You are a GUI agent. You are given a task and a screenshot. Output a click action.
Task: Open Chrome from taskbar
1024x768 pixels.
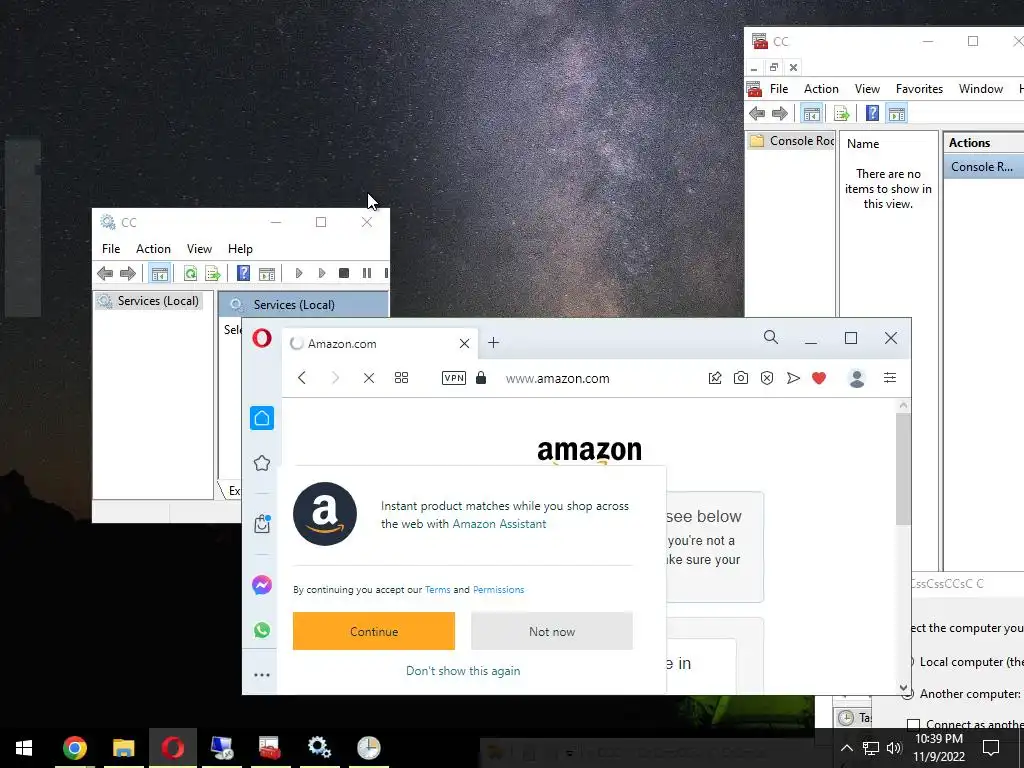74,748
